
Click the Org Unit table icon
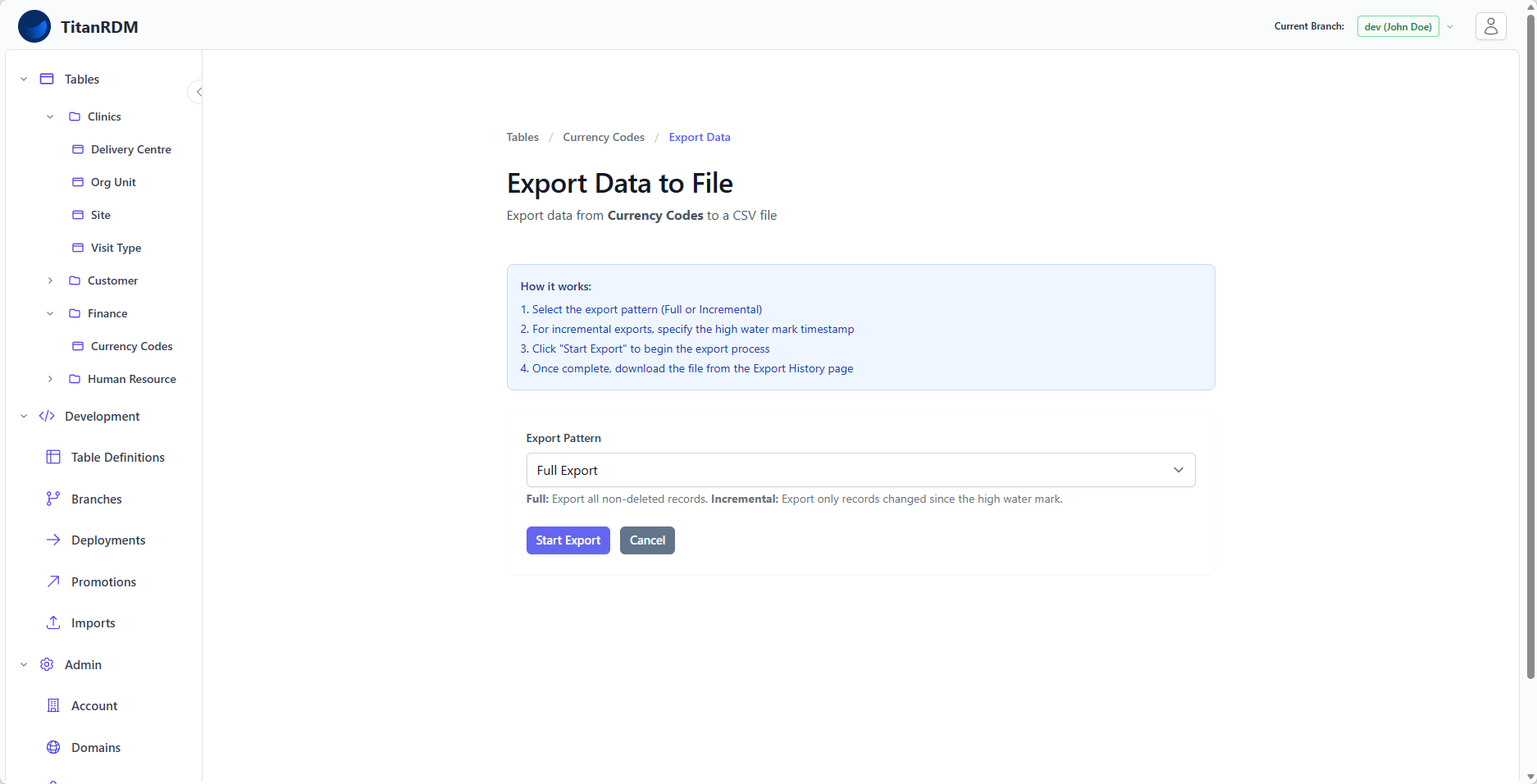tap(78, 182)
